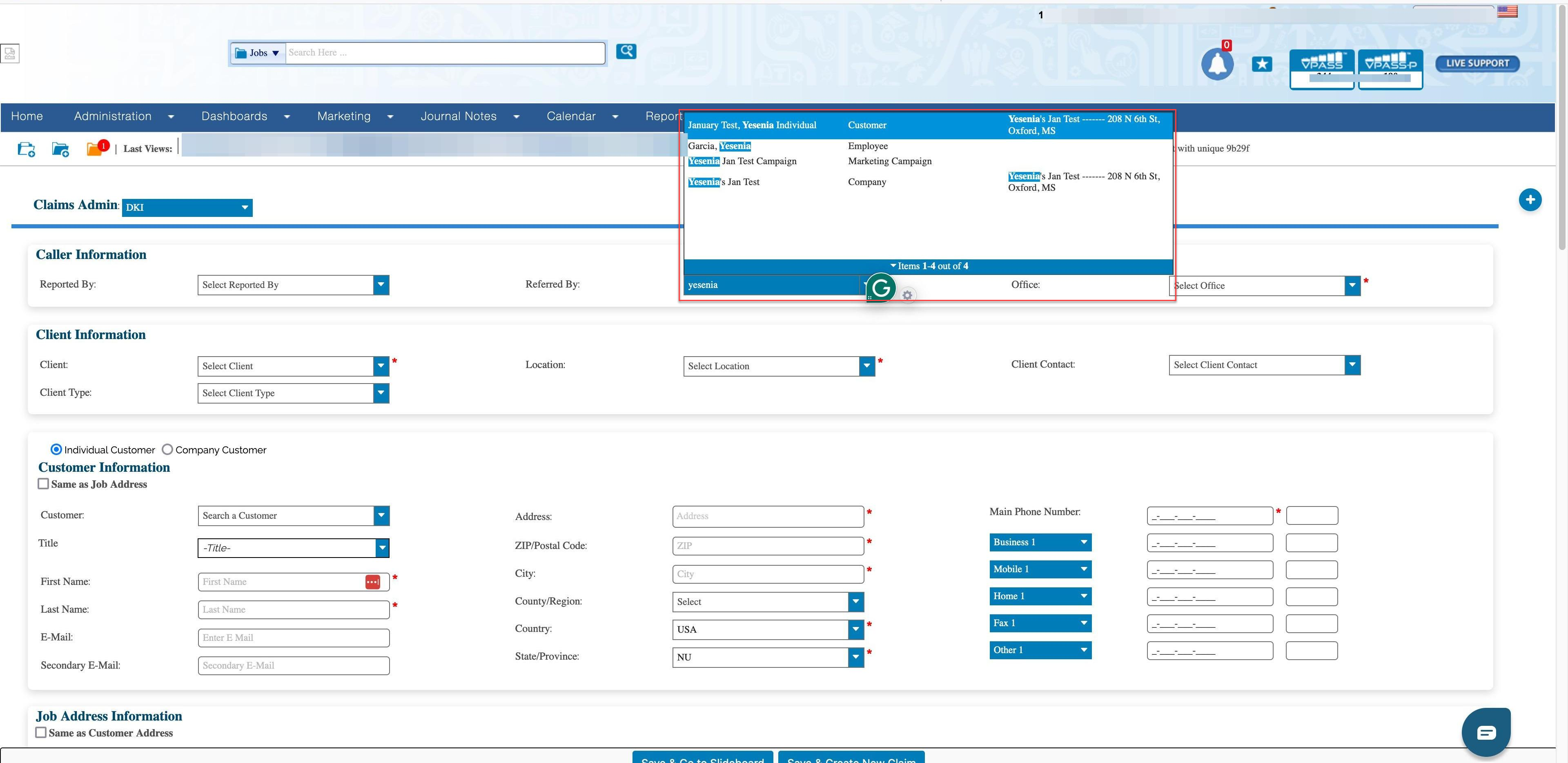Select the Company Customer radio button
The image size is (1568, 763).
(x=167, y=449)
